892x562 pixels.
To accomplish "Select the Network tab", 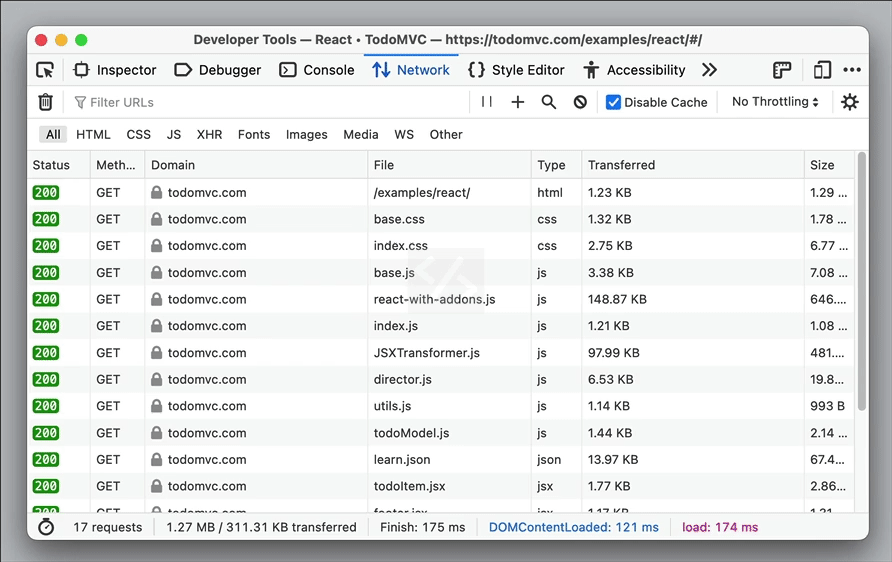I will pyautogui.click(x=411, y=70).
